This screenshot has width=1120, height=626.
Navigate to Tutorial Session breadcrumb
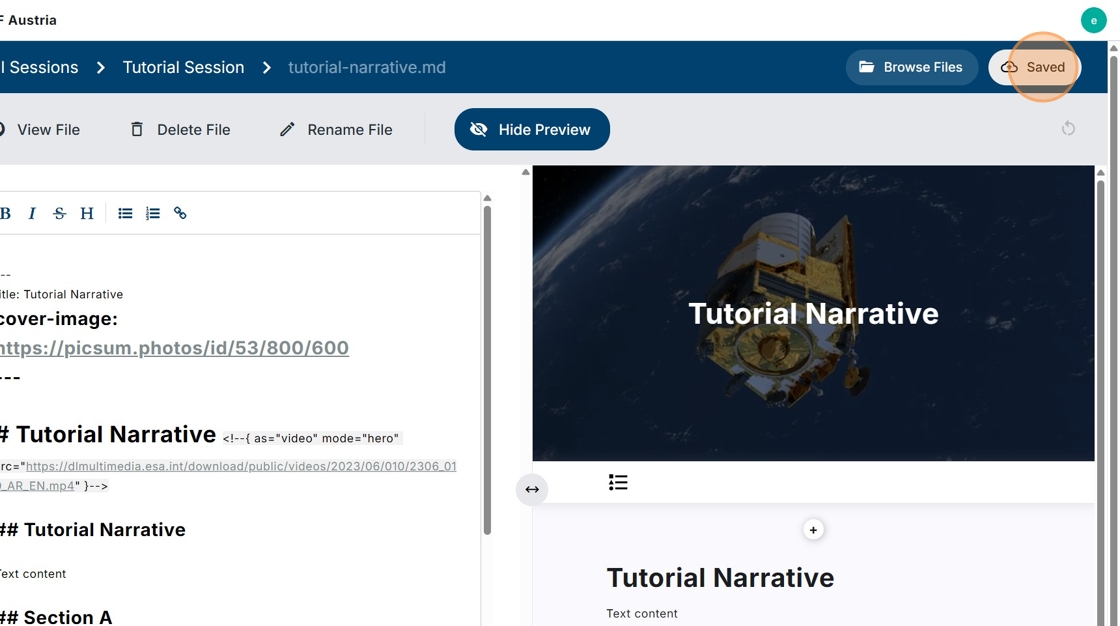pyautogui.click(x=183, y=67)
